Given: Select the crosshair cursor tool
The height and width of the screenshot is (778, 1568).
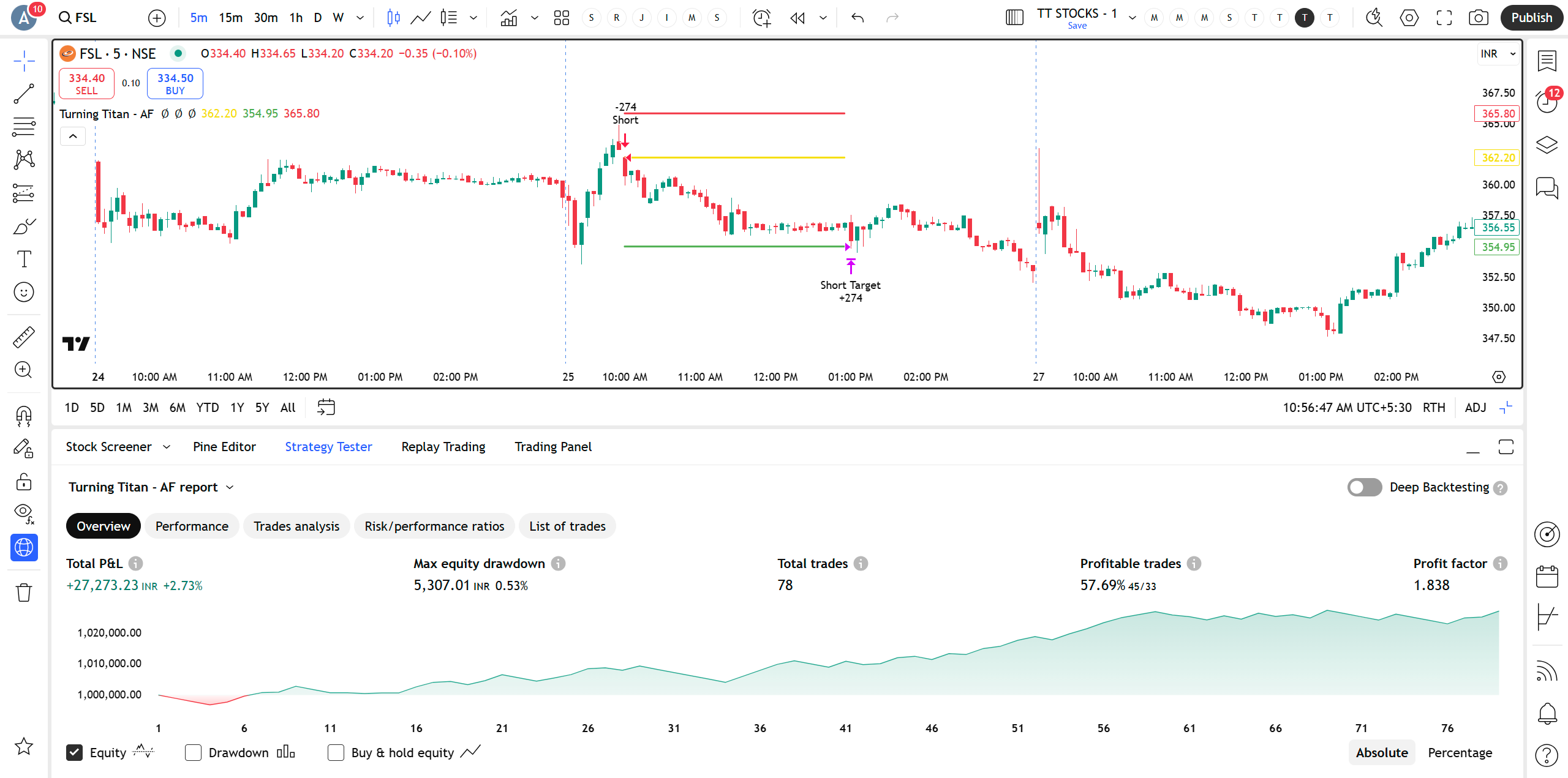Looking at the screenshot, I should click(24, 61).
